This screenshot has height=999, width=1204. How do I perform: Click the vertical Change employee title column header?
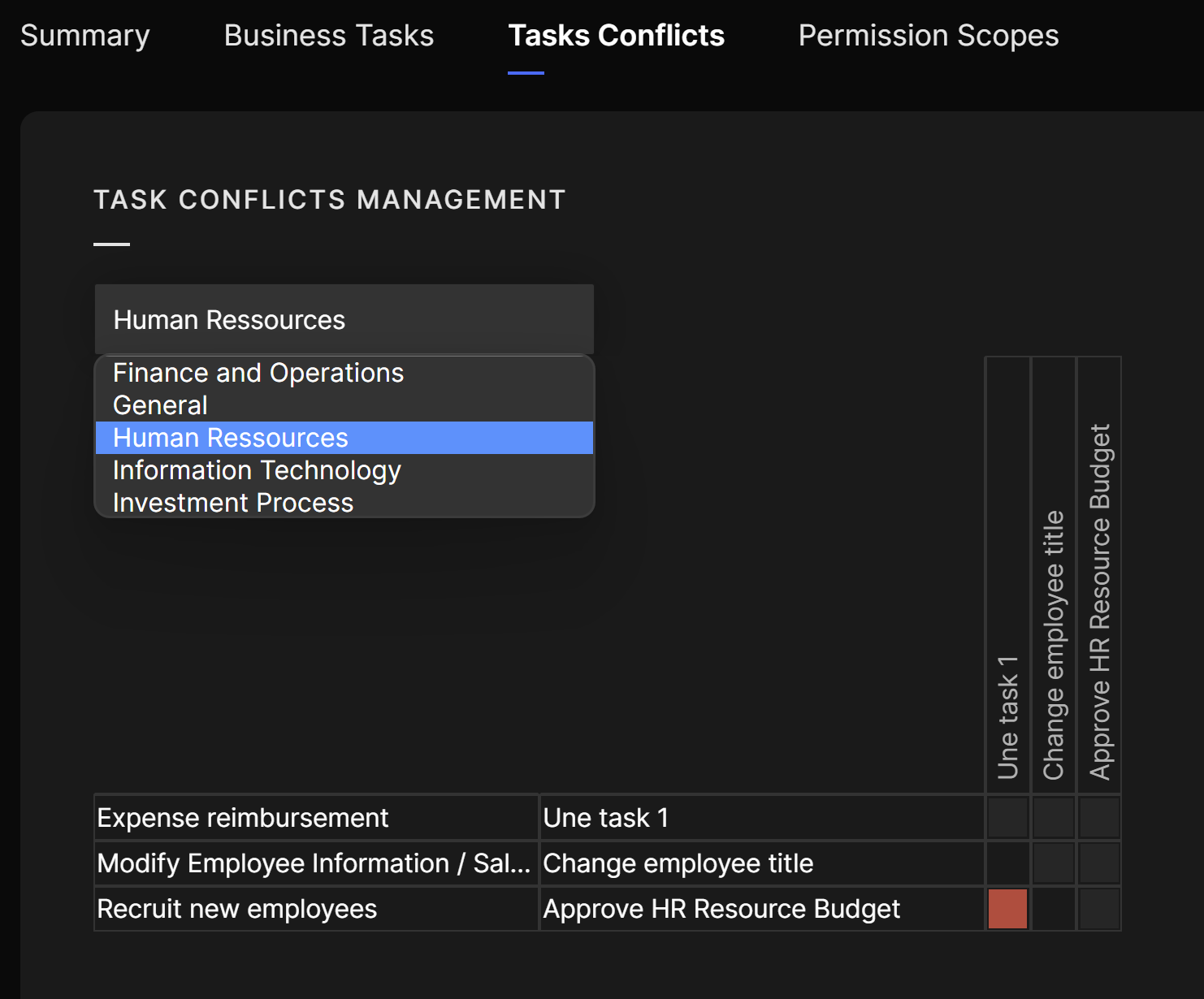1054,644
